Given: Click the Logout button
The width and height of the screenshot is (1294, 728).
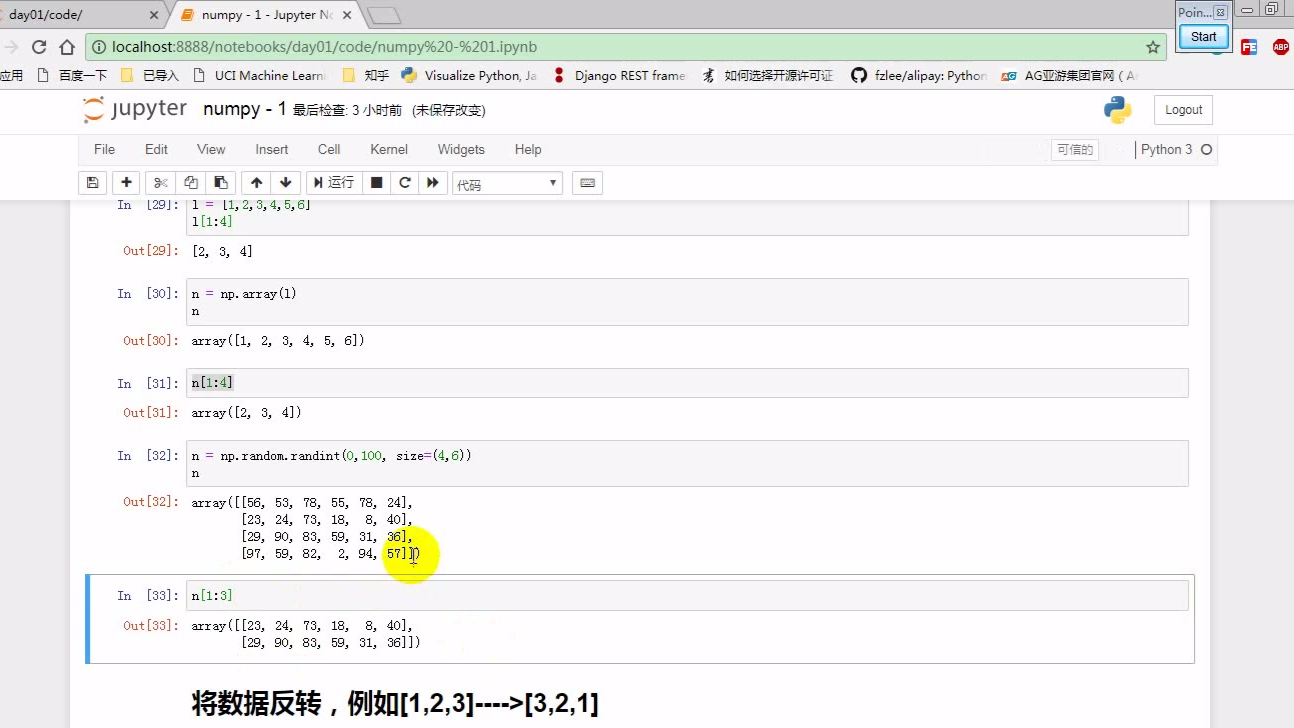Looking at the screenshot, I should 1183,110.
